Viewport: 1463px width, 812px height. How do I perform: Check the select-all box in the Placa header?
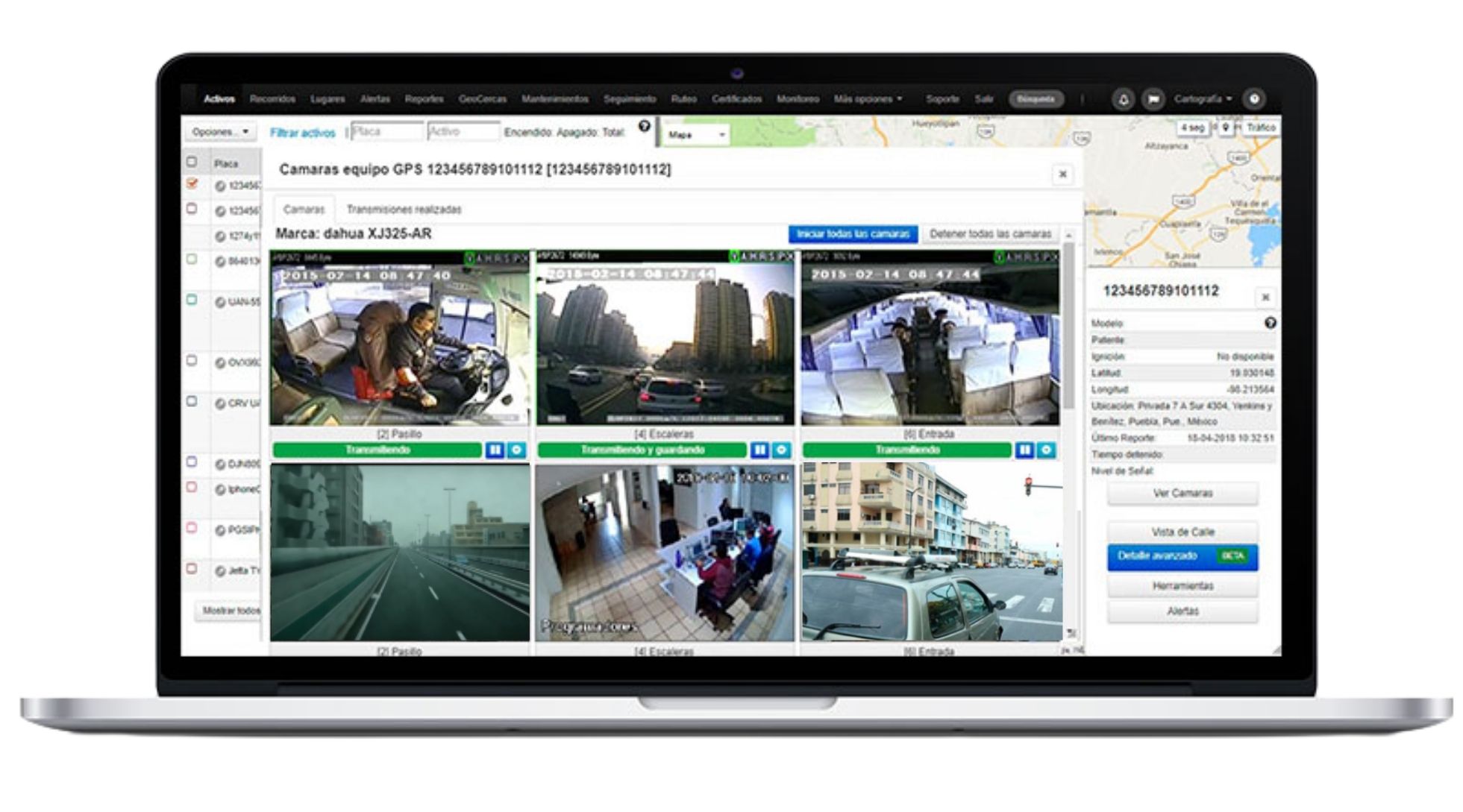tap(192, 162)
